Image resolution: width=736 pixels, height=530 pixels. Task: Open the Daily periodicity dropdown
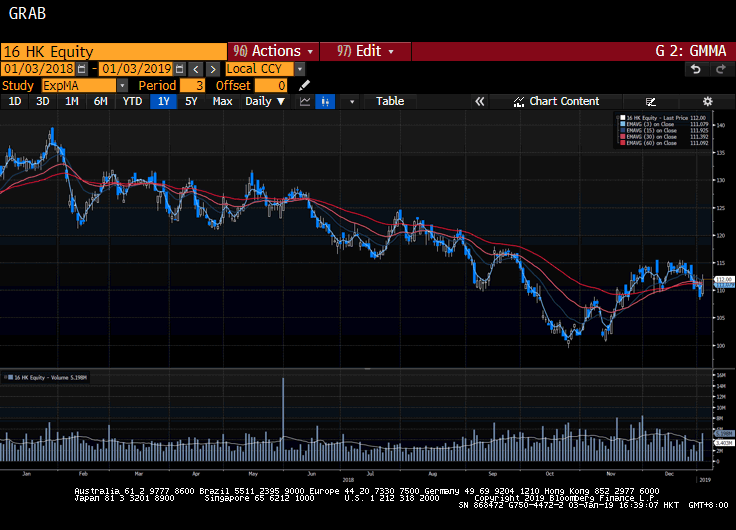coord(265,101)
